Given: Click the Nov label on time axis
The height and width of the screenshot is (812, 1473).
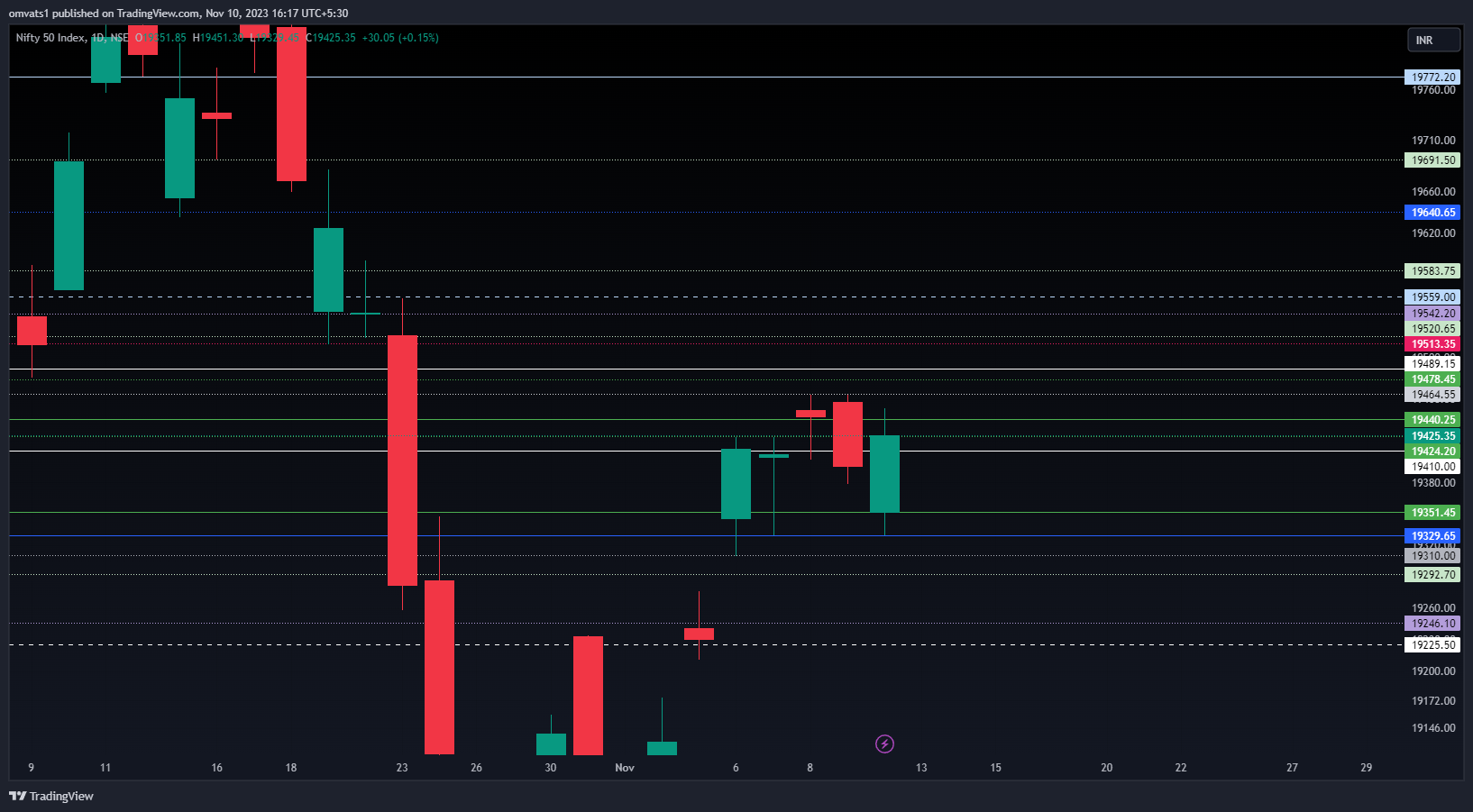Looking at the screenshot, I should point(625,768).
